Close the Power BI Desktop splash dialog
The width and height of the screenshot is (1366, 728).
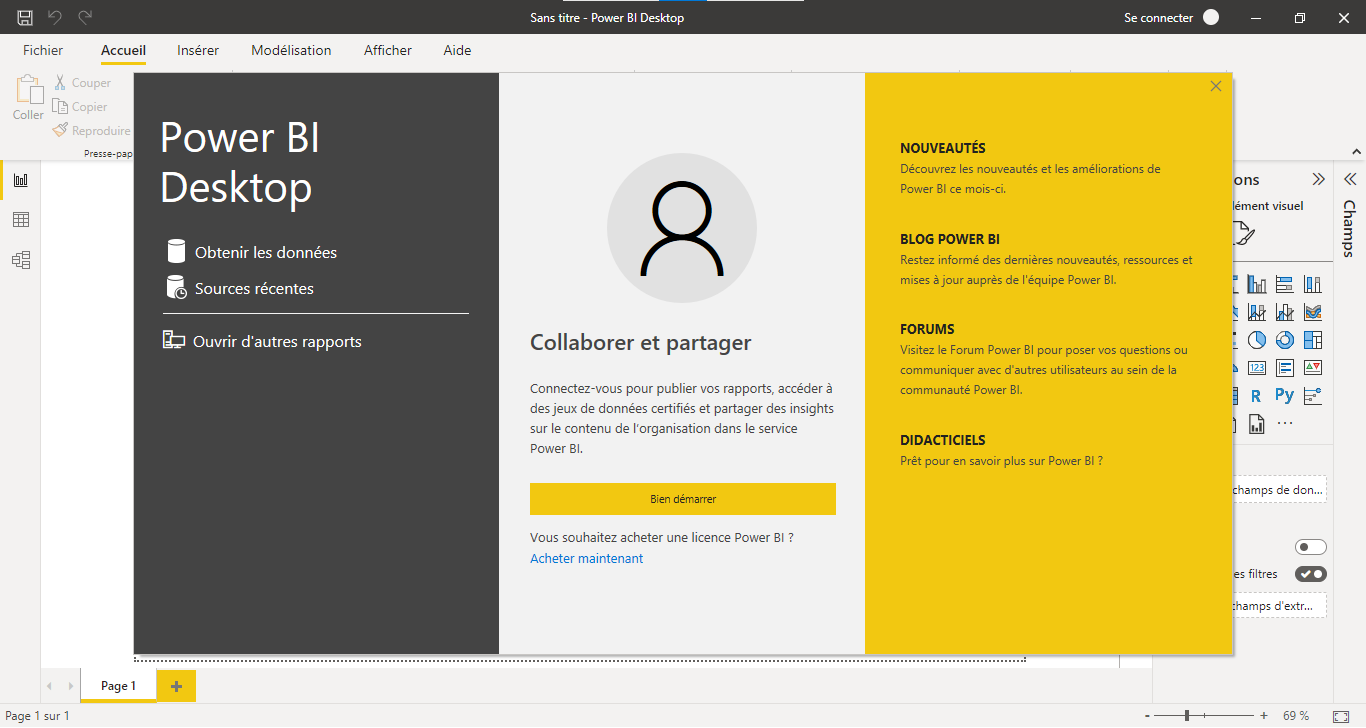1216,86
